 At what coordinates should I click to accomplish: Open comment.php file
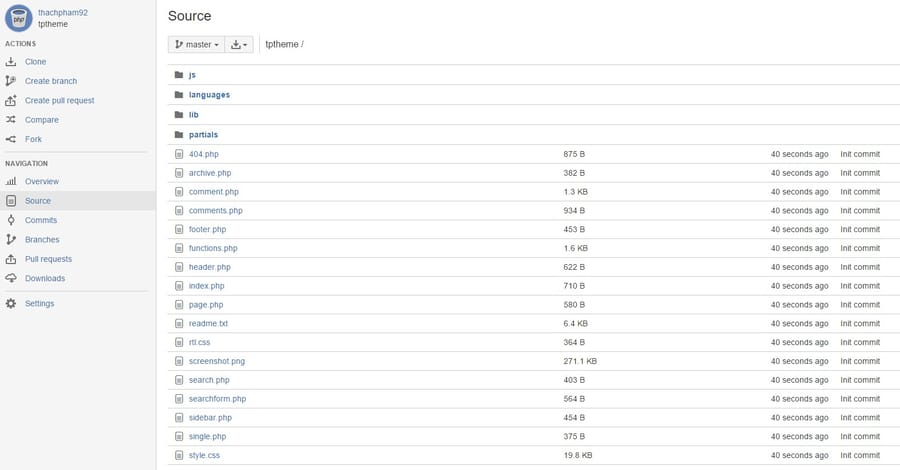point(214,192)
